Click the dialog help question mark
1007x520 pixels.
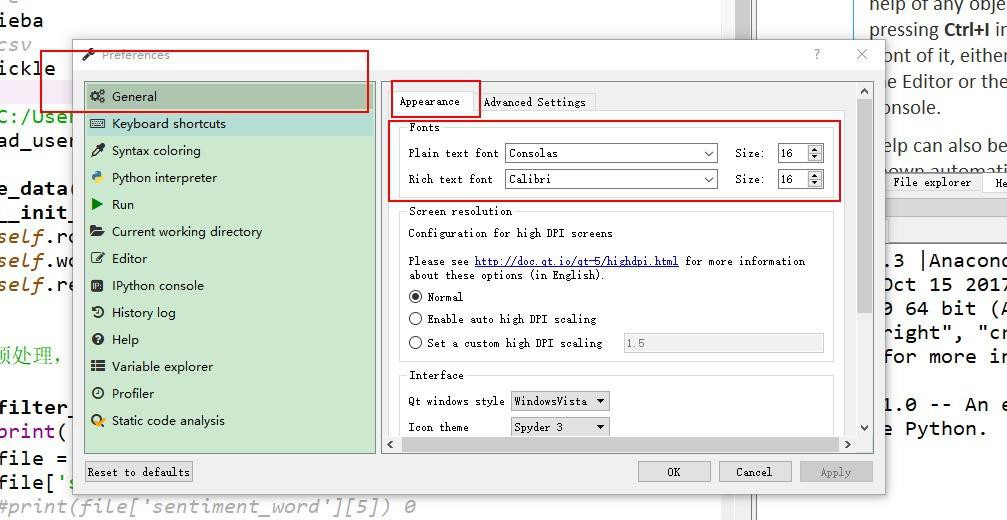(817, 55)
